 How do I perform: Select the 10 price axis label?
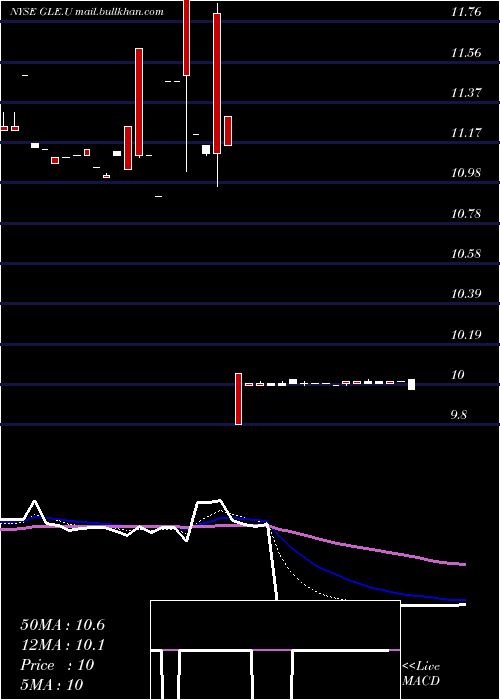point(459,375)
